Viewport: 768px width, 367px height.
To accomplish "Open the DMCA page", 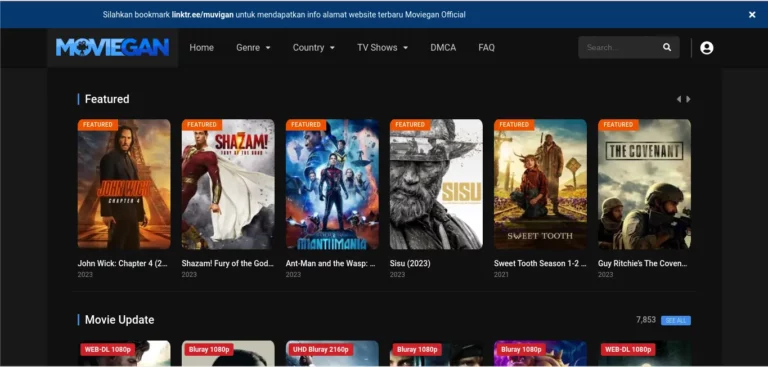I will (443, 48).
